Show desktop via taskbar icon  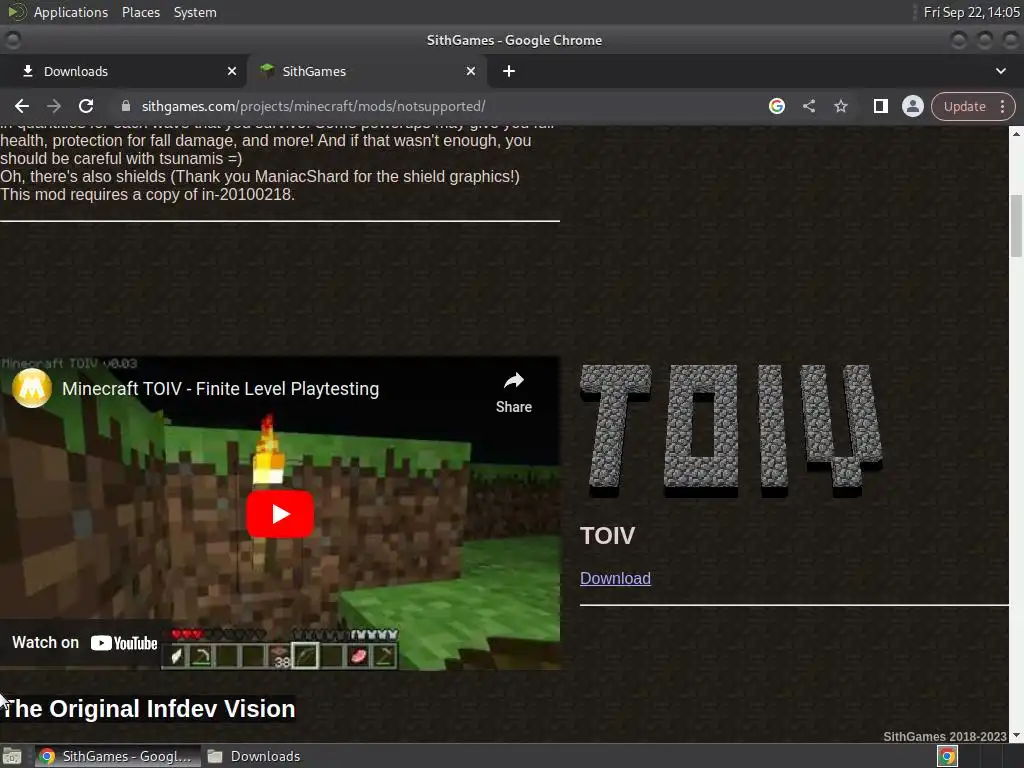pyautogui.click(x=12, y=756)
